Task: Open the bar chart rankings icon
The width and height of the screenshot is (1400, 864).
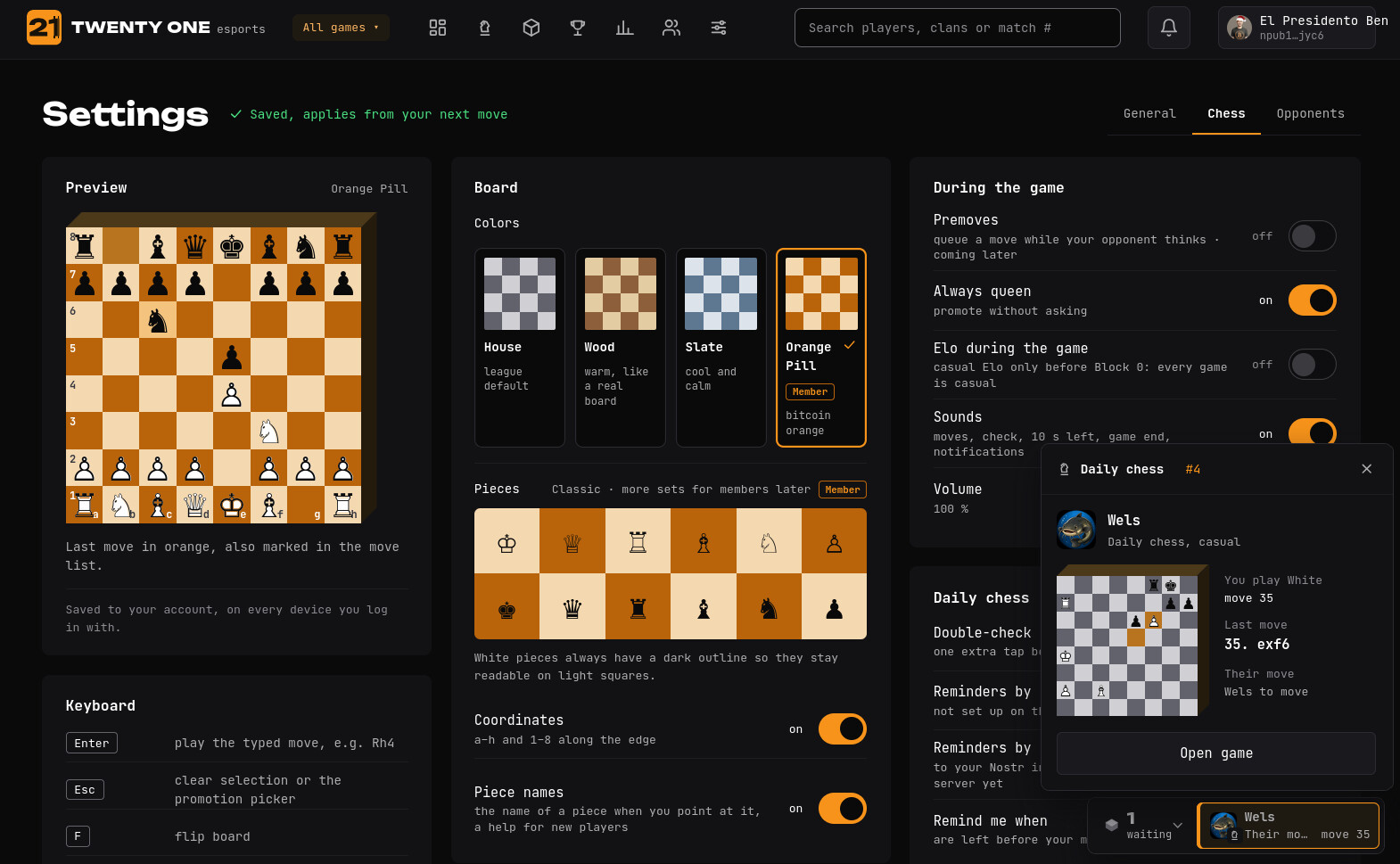Action: 624,28
